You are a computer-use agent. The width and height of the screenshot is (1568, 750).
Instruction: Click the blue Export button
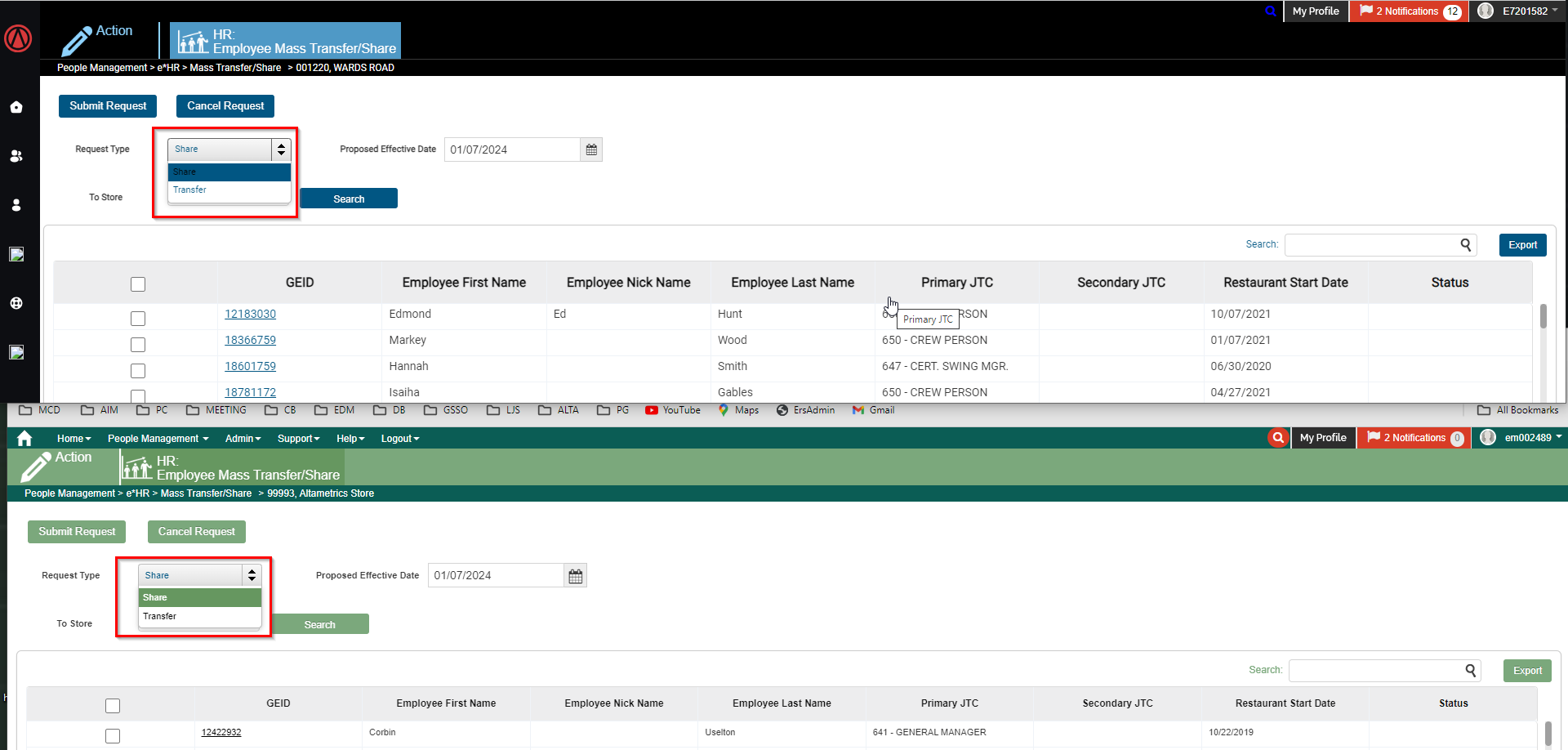pyautogui.click(x=1522, y=245)
